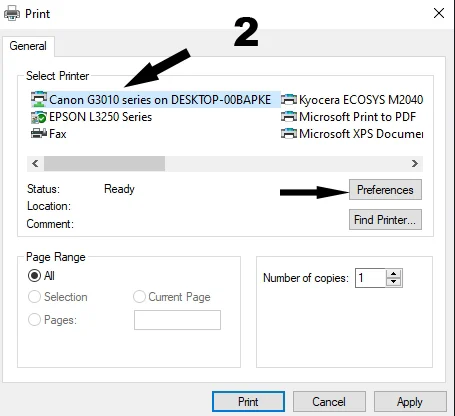Click the EPSON L3250 Series printer icon
This screenshot has width=455, height=416.
[39, 117]
